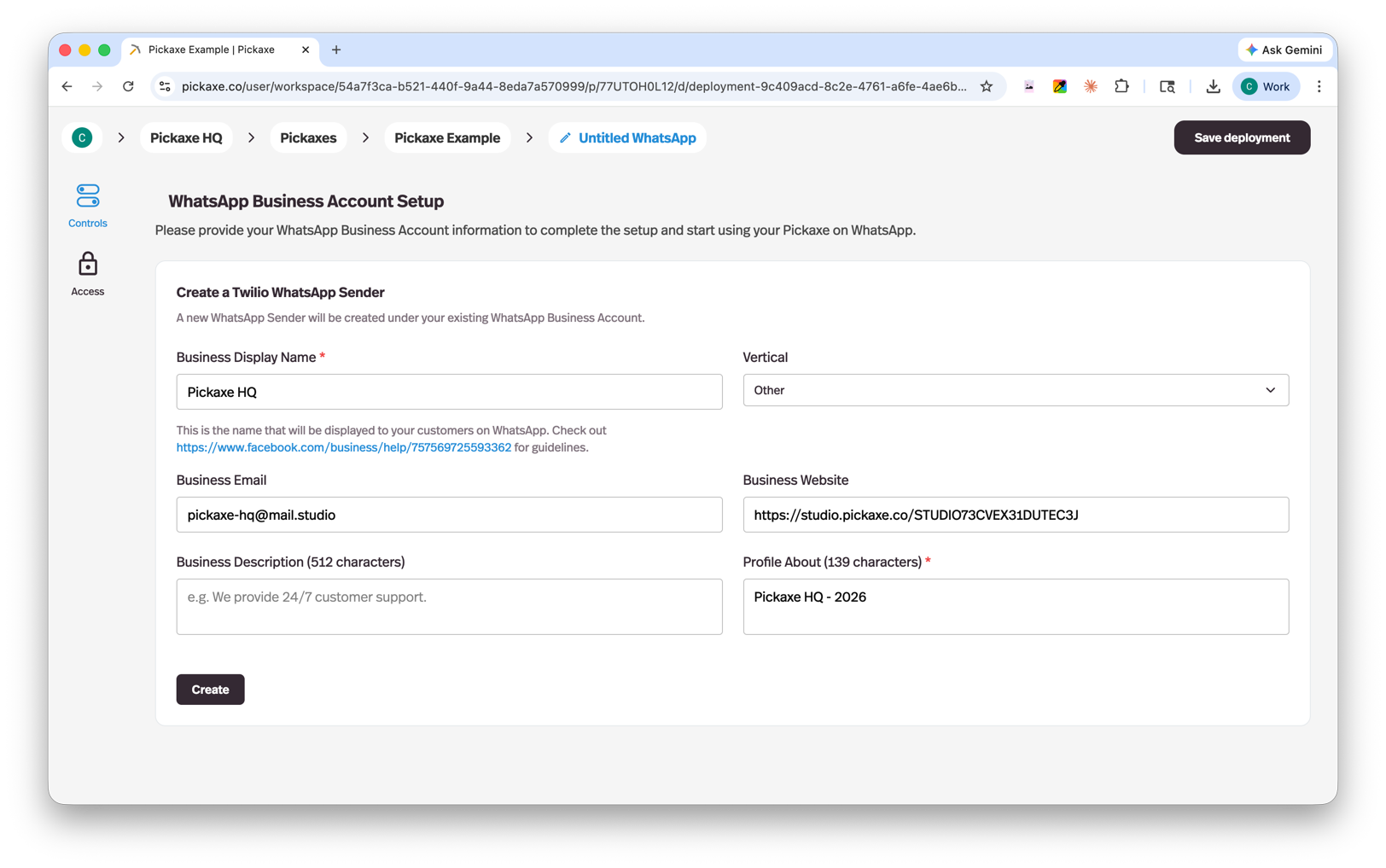Viewport: 1386px width, 868px height.
Task: Click the Profile About field with Pickaxe HQ - 2026
Action: tap(1015, 606)
